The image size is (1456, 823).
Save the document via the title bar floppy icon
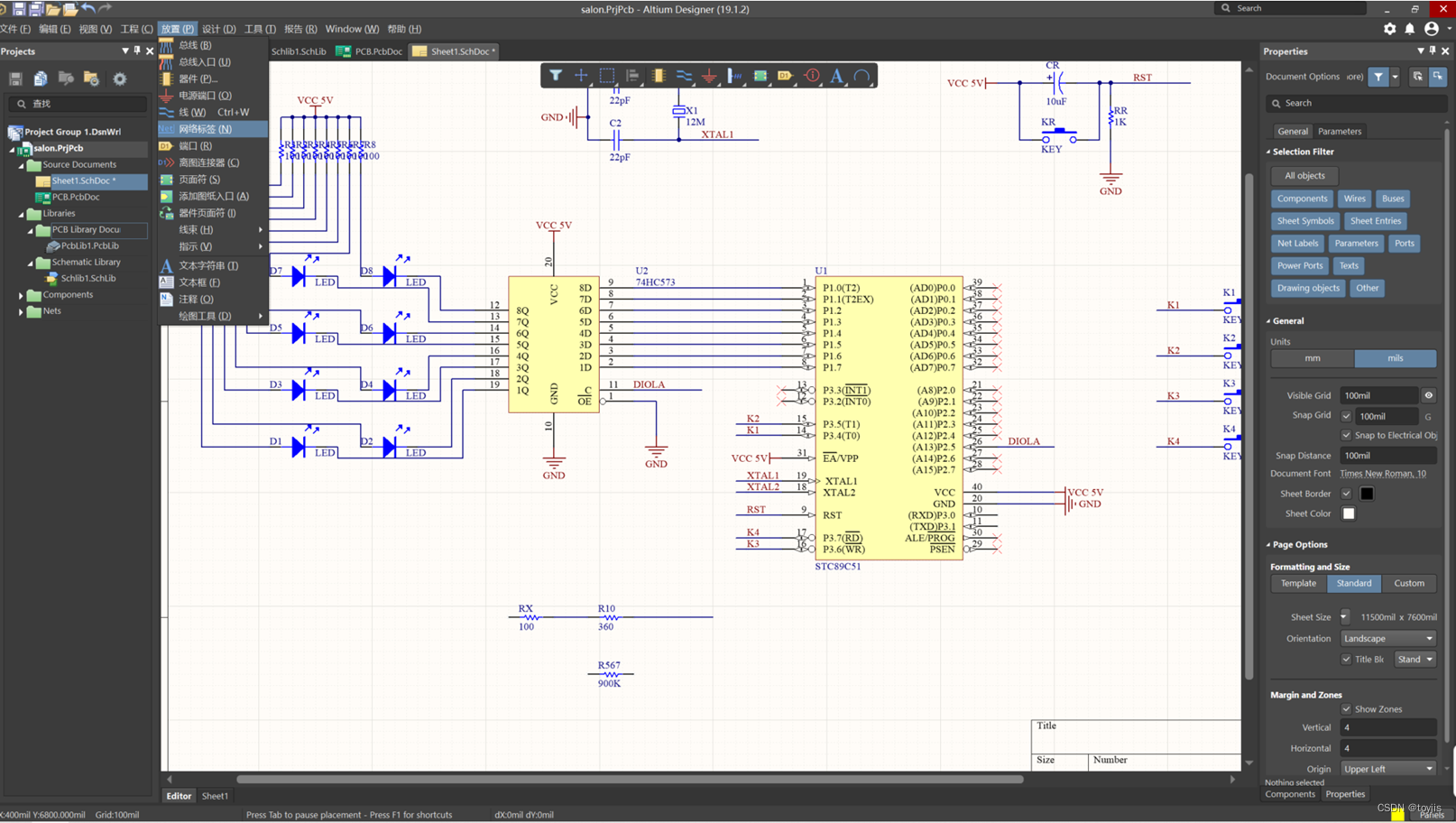tap(18, 8)
